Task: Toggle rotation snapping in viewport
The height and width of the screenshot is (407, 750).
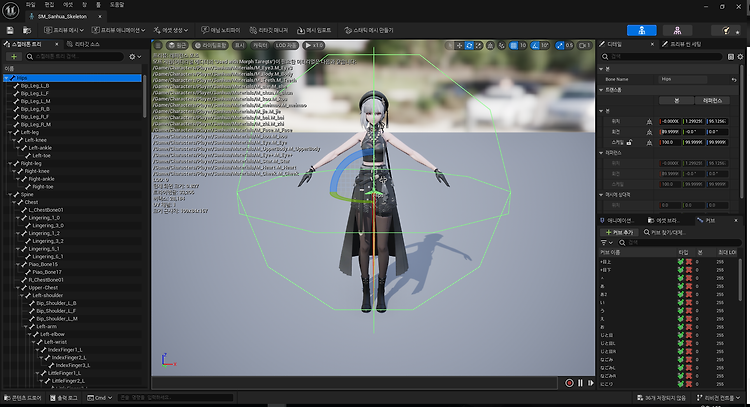Action: point(535,45)
